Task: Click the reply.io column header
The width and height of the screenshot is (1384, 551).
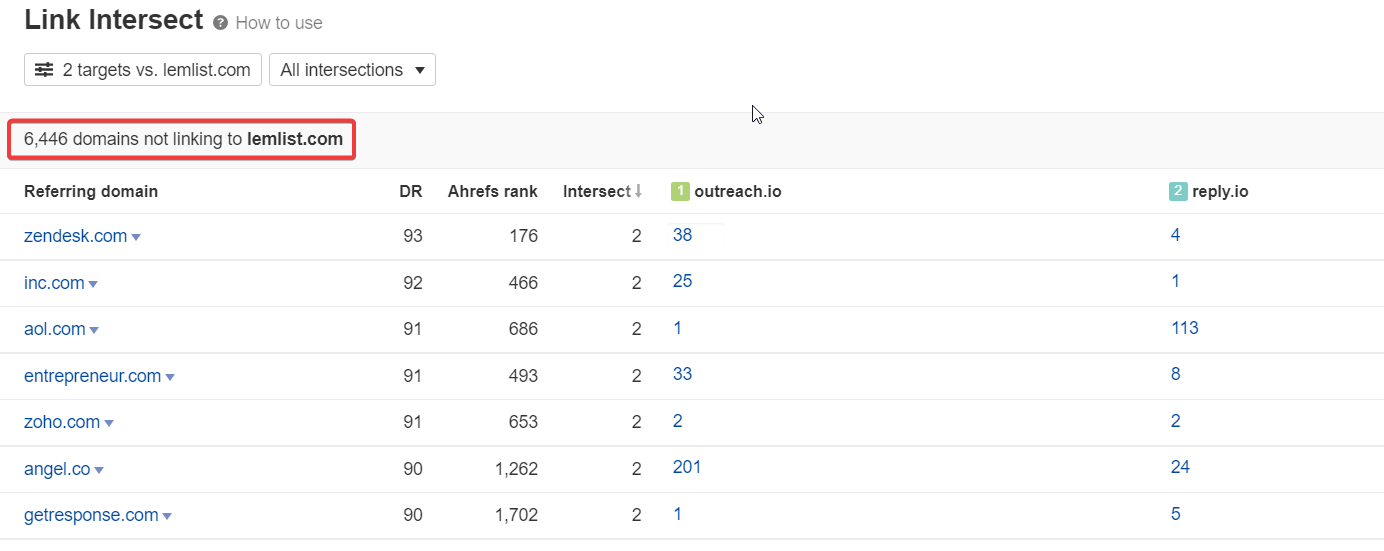Action: [1220, 191]
